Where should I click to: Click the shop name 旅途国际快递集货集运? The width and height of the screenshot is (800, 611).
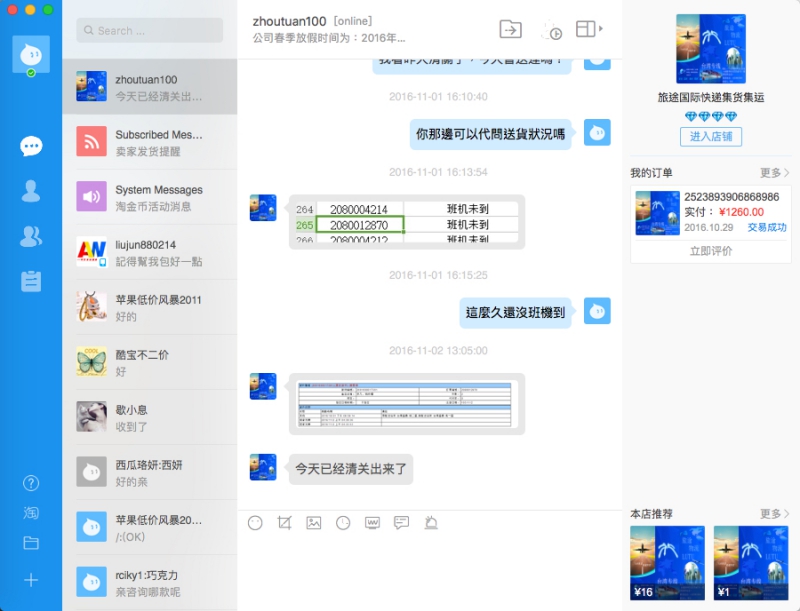(711, 97)
